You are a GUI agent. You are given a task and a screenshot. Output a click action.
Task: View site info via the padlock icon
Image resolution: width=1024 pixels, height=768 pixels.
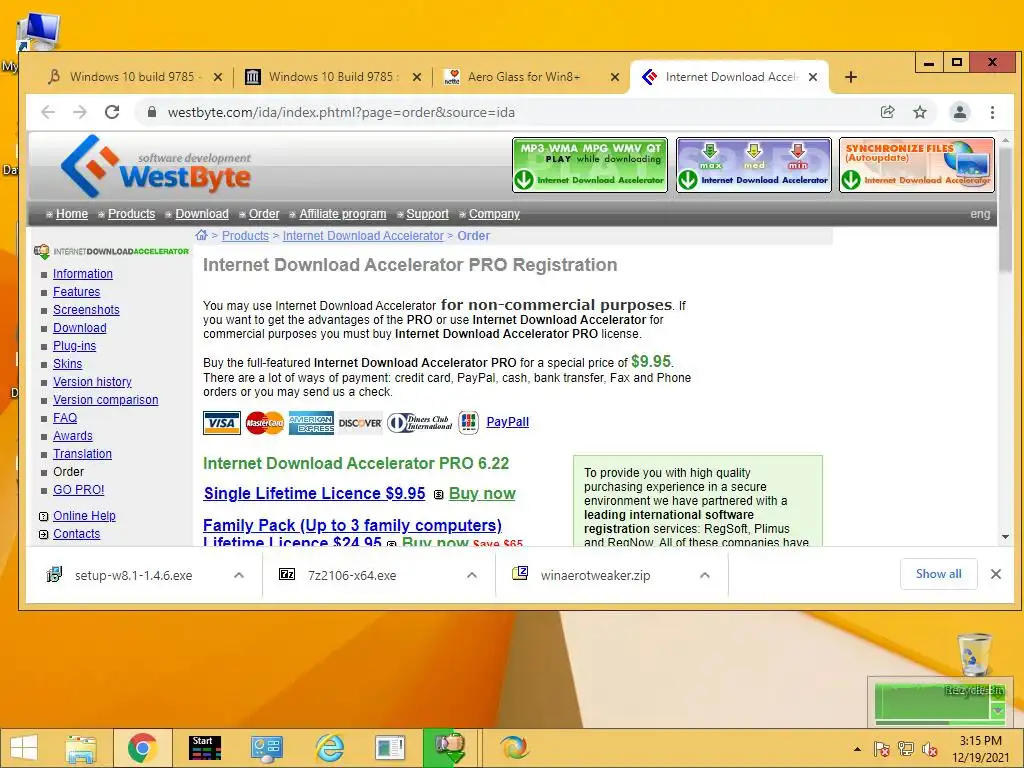coord(152,112)
